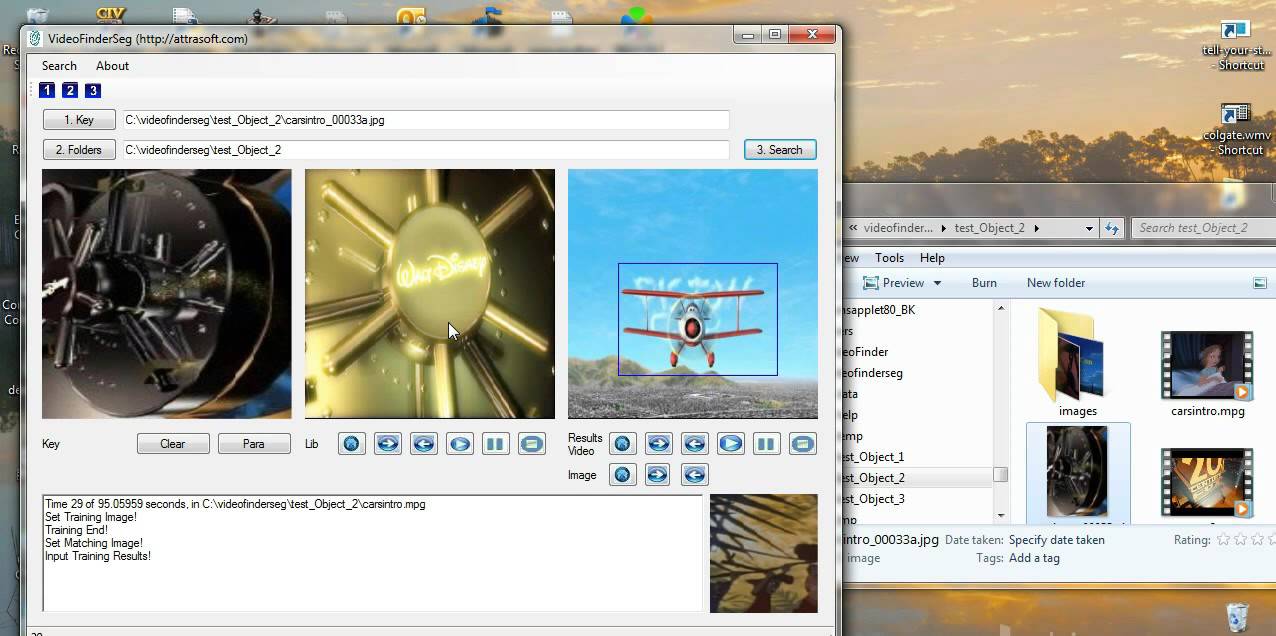The image size is (1276, 636).
Task: Click the Image row next arrow button
Action: (659, 475)
